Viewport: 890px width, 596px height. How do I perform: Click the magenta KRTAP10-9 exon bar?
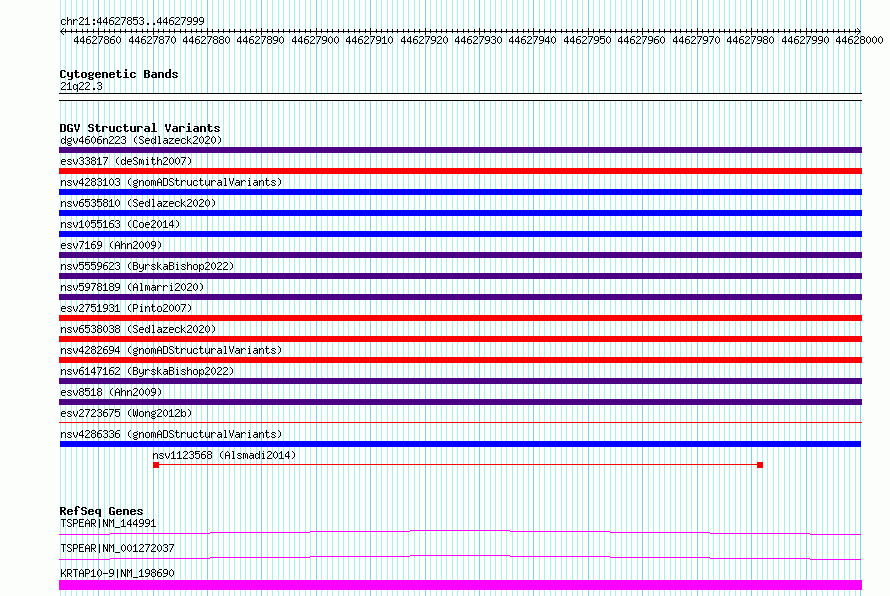click(460, 585)
